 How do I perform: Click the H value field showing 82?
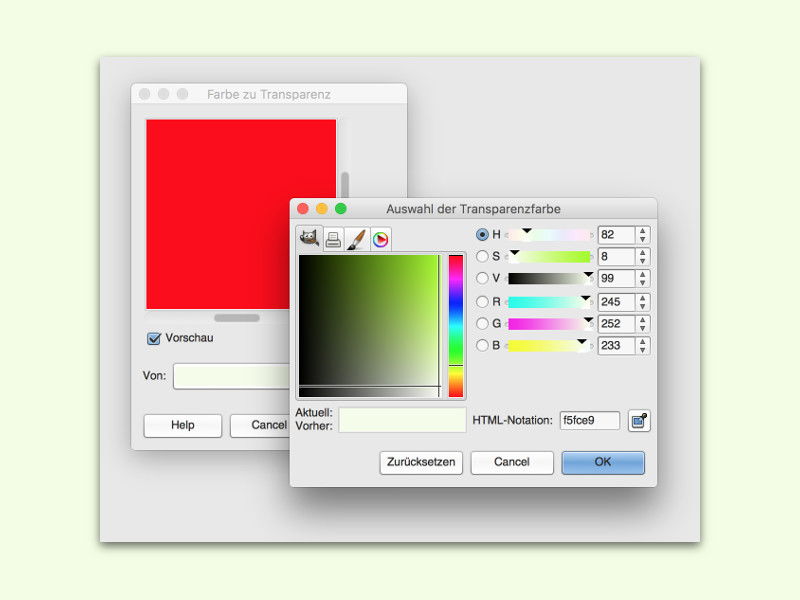click(x=616, y=235)
